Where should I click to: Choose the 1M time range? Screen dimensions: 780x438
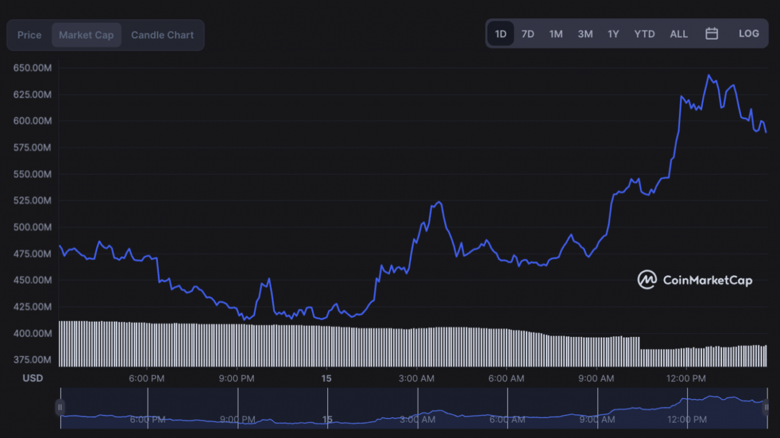(x=556, y=34)
